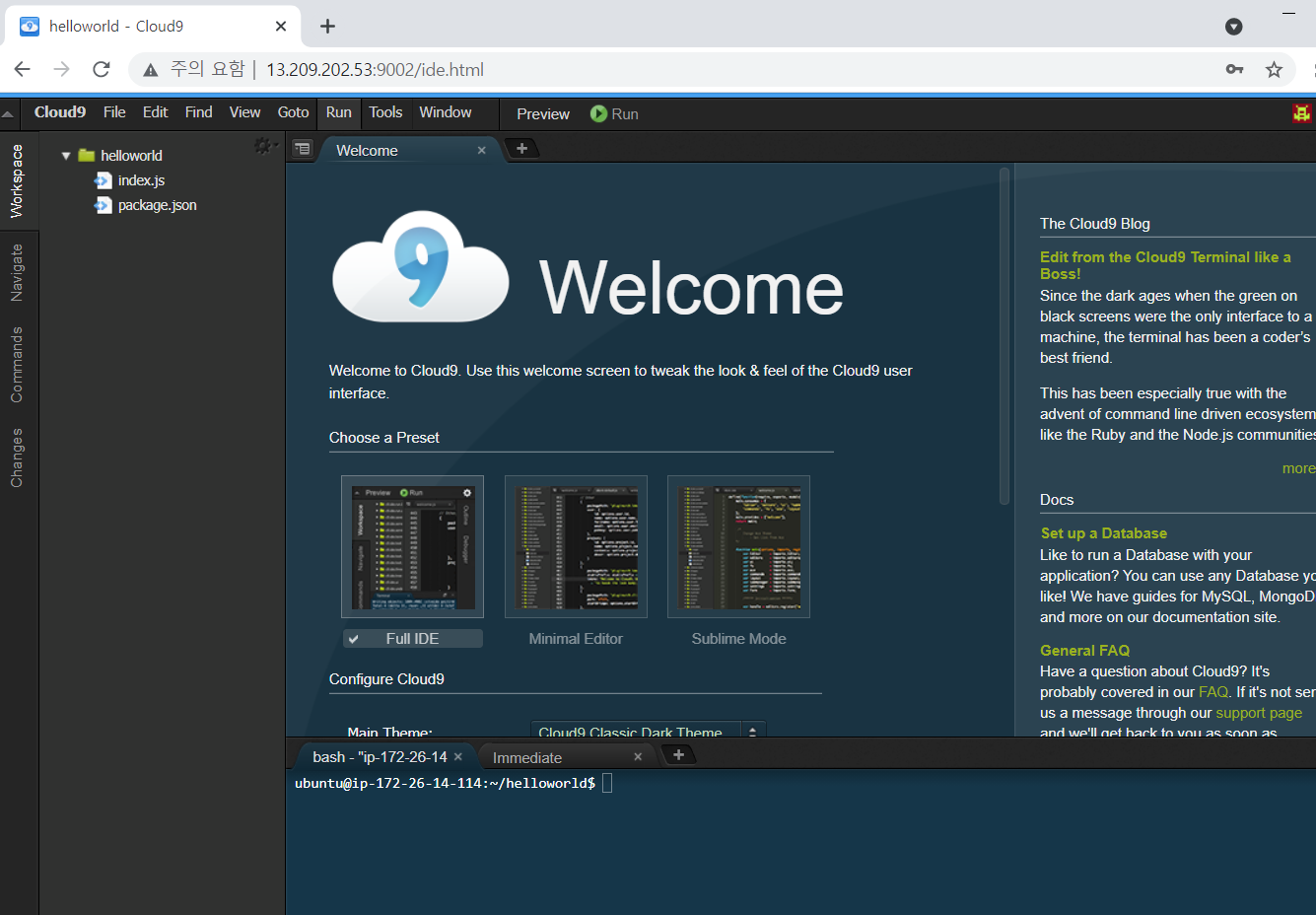The height and width of the screenshot is (915, 1316).
Task: Click the browser address bar URL
Action: 375,70
